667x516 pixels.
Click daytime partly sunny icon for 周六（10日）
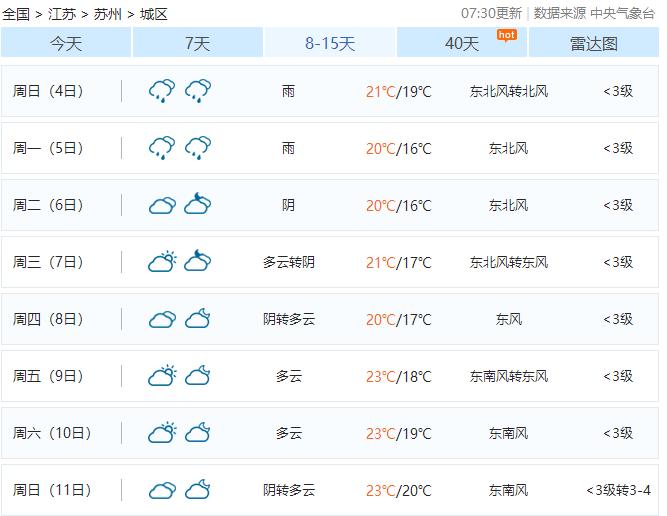pos(162,432)
